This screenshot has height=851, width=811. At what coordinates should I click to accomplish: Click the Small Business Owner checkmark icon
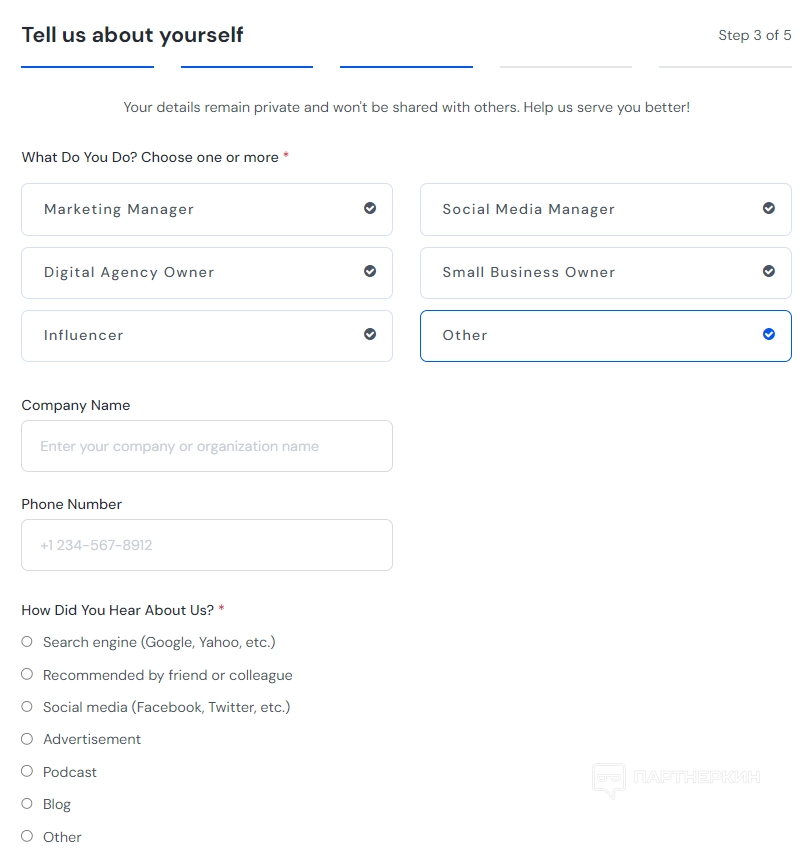click(x=769, y=272)
